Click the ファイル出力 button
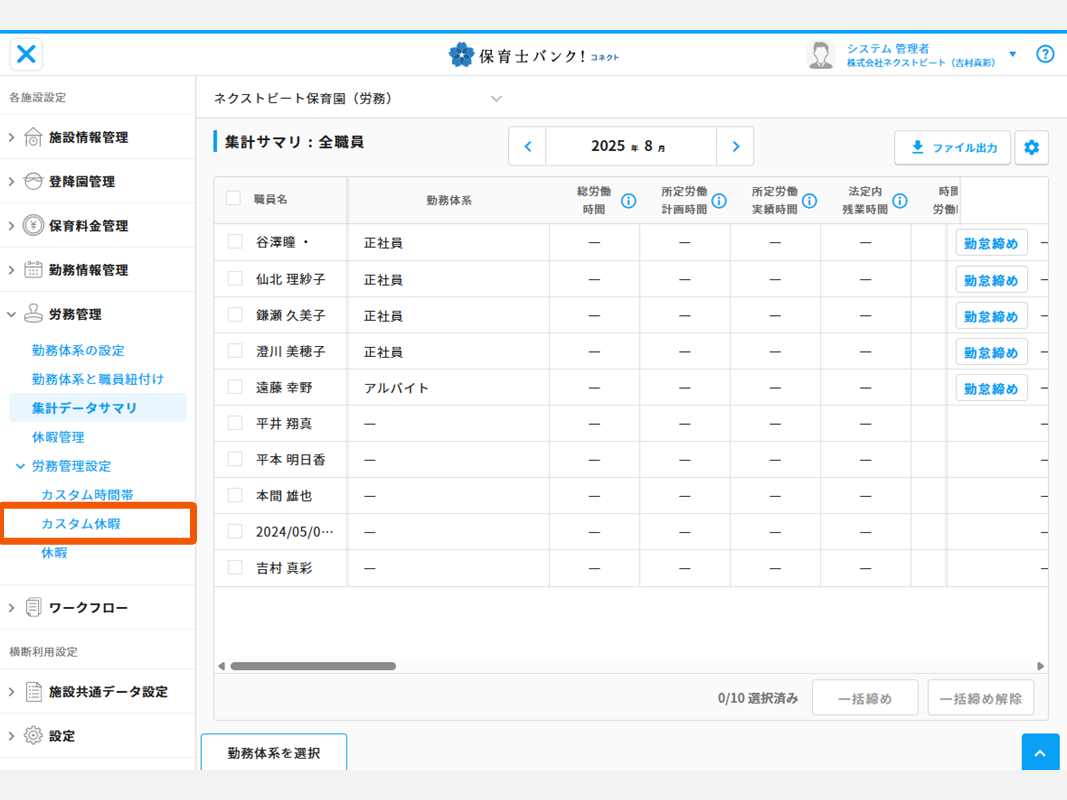The height and width of the screenshot is (800, 1067). click(952, 148)
